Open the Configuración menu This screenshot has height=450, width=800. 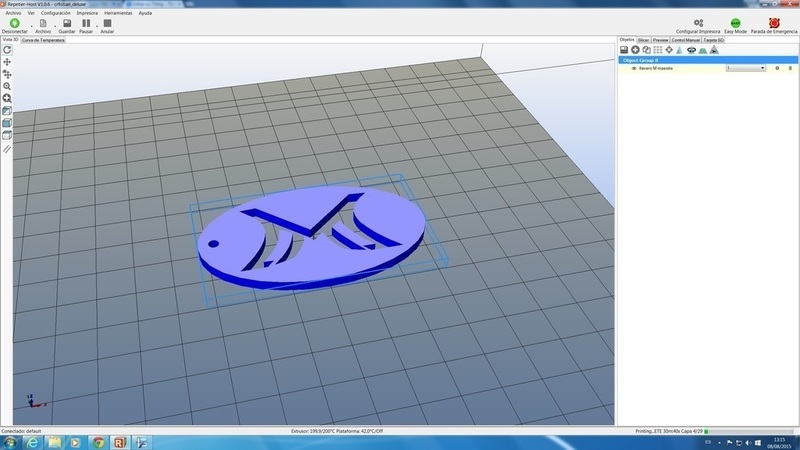pos(56,13)
